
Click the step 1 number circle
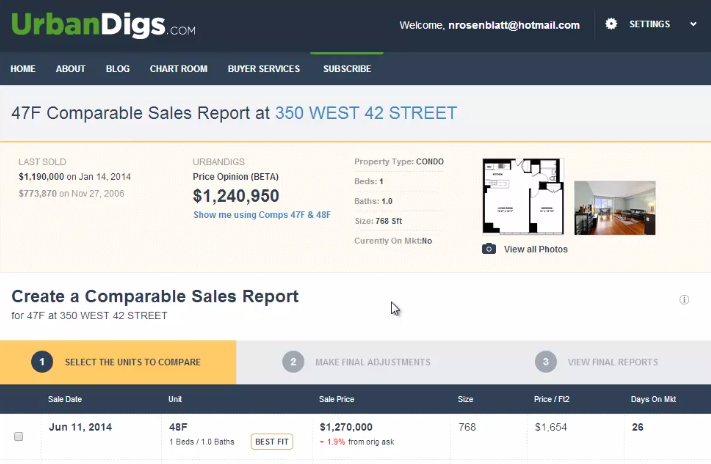(41, 362)
